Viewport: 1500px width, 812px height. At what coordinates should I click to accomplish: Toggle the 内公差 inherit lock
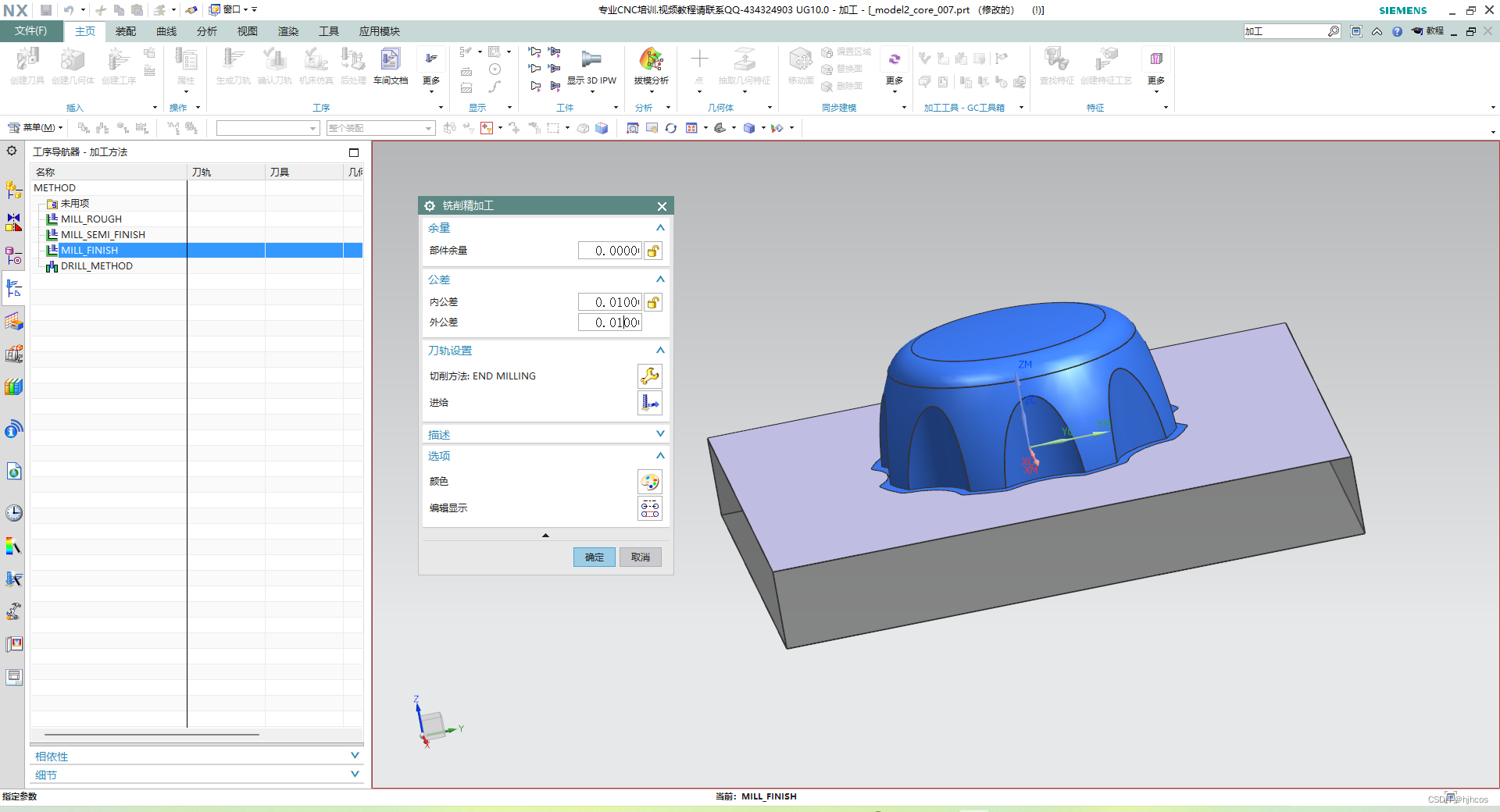653,302
